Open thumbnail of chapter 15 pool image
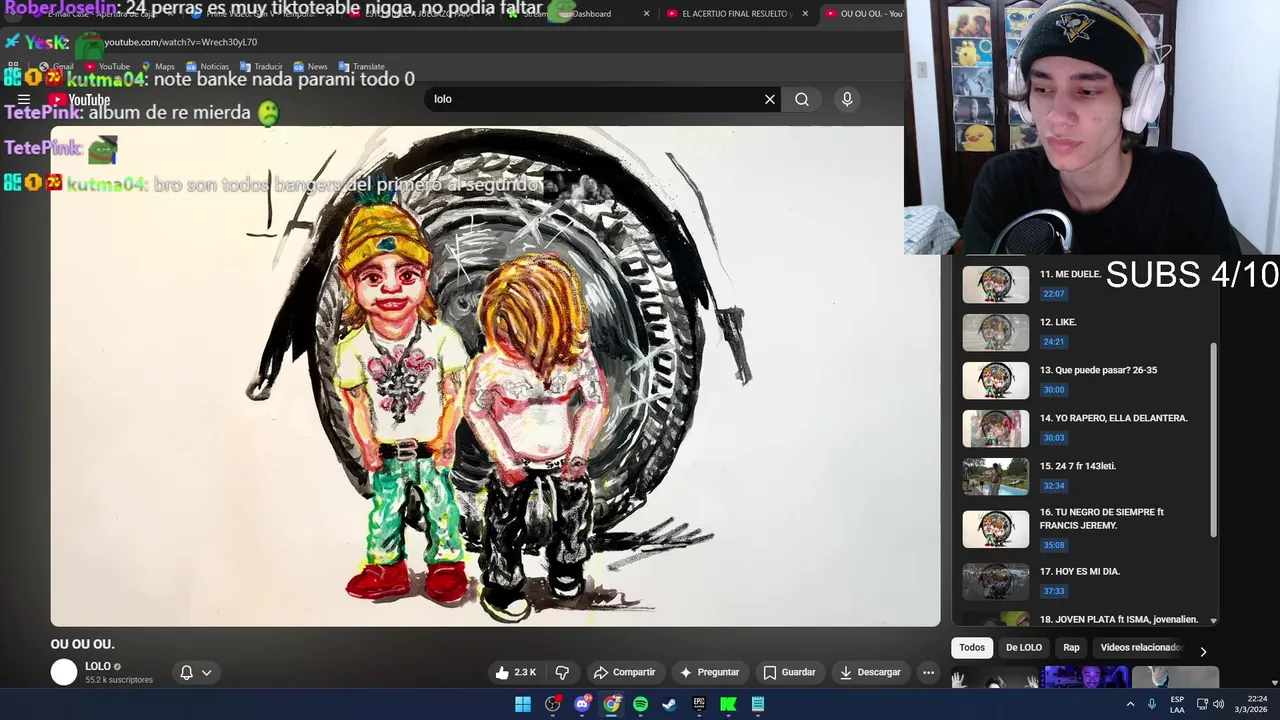1280x720 pixels. pos(995,477)
